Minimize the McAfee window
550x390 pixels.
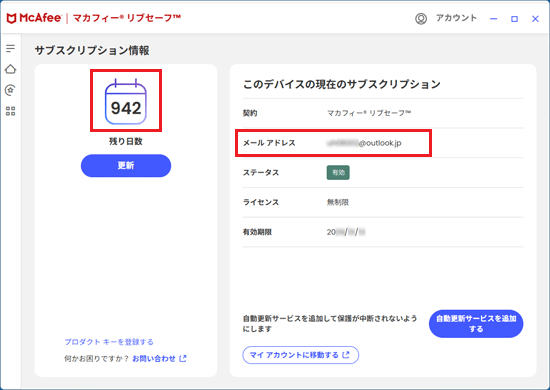click(494, 19)
